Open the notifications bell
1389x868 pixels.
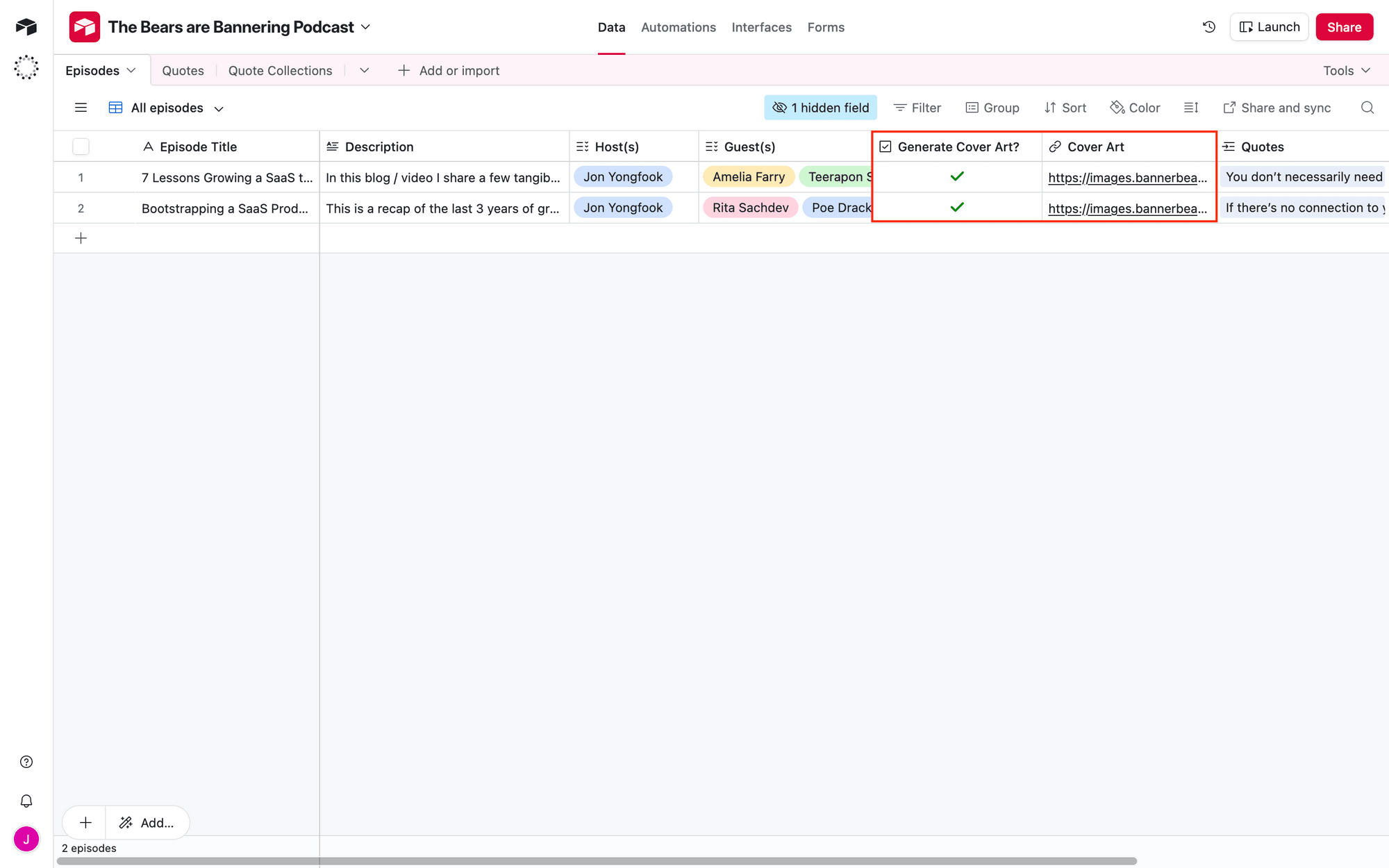[26, 801]
